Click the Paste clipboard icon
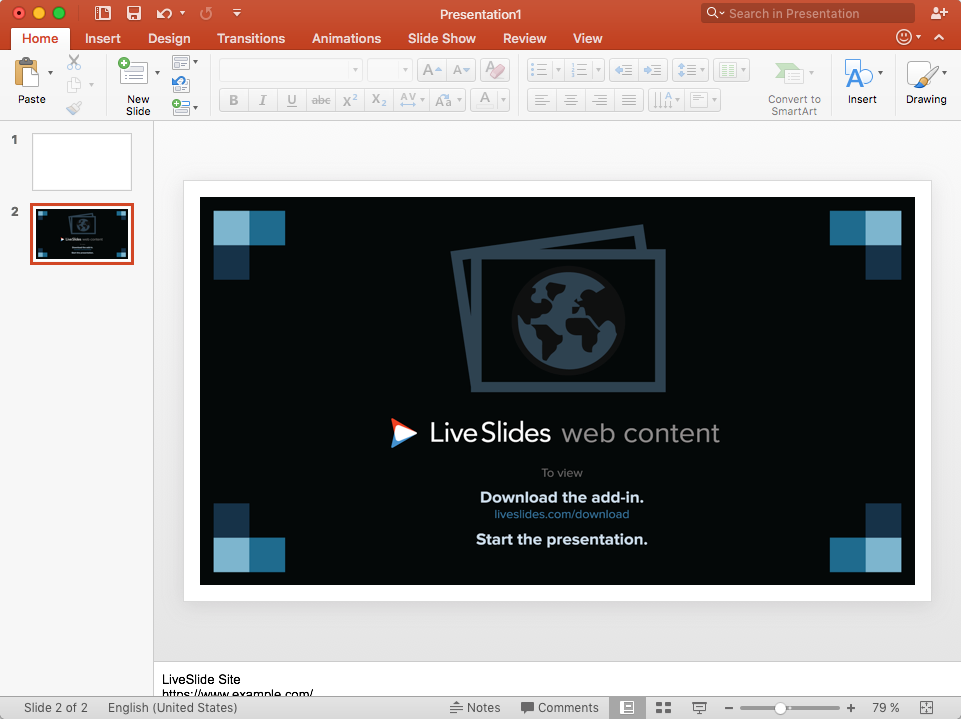The width and height of the screenshot is (961, 719). pyautogui.click(x=26, y=73)
